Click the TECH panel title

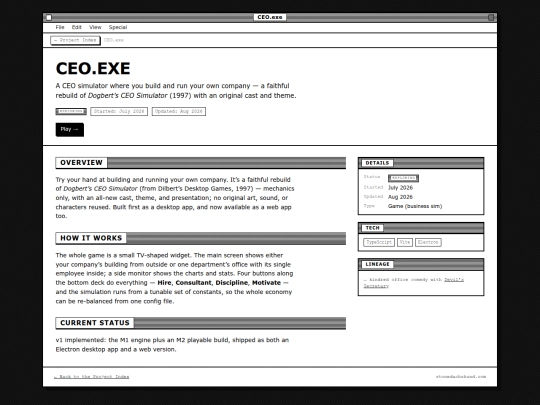[x=372, y=228]
